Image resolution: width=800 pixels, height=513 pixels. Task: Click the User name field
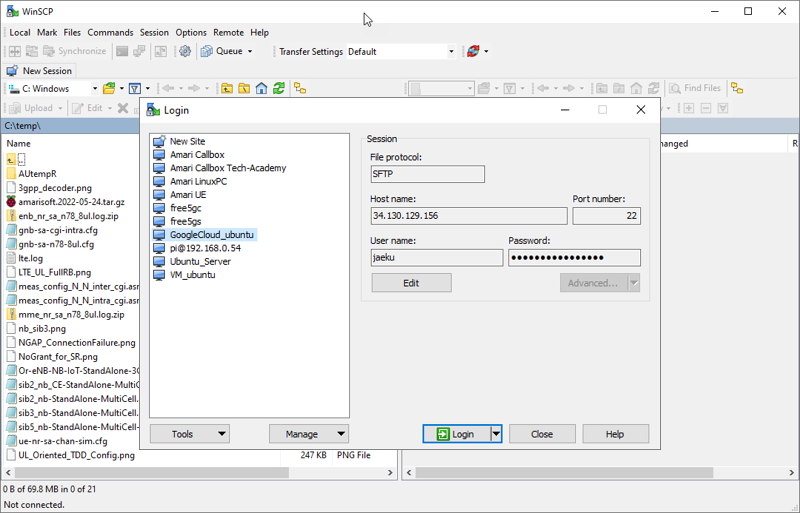coord(437,258)
